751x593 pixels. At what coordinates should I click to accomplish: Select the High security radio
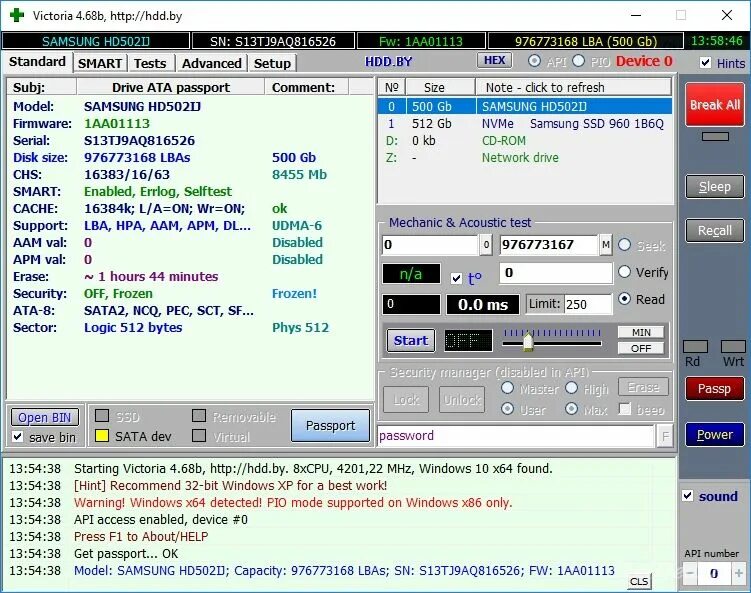[571, 388]
